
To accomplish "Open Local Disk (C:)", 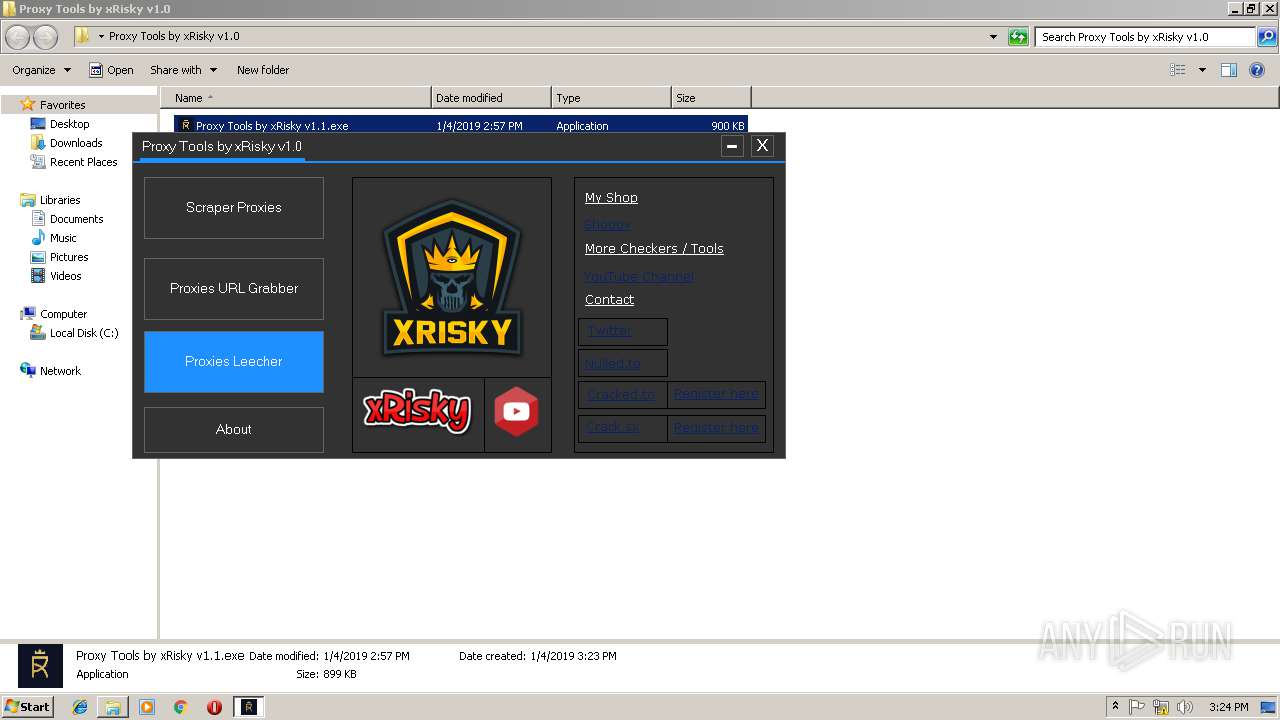I will pyautogui.click(x=84, y=333).
